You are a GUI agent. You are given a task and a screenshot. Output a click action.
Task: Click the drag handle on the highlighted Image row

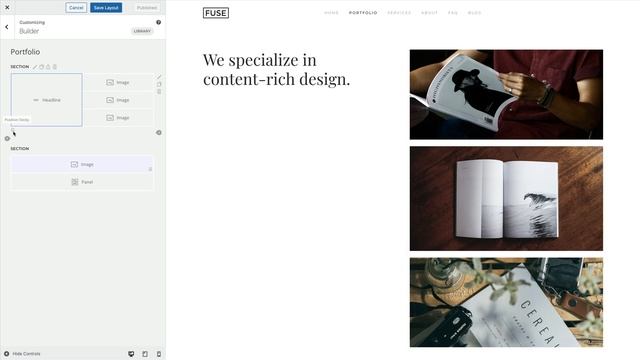tap(150, 169)
